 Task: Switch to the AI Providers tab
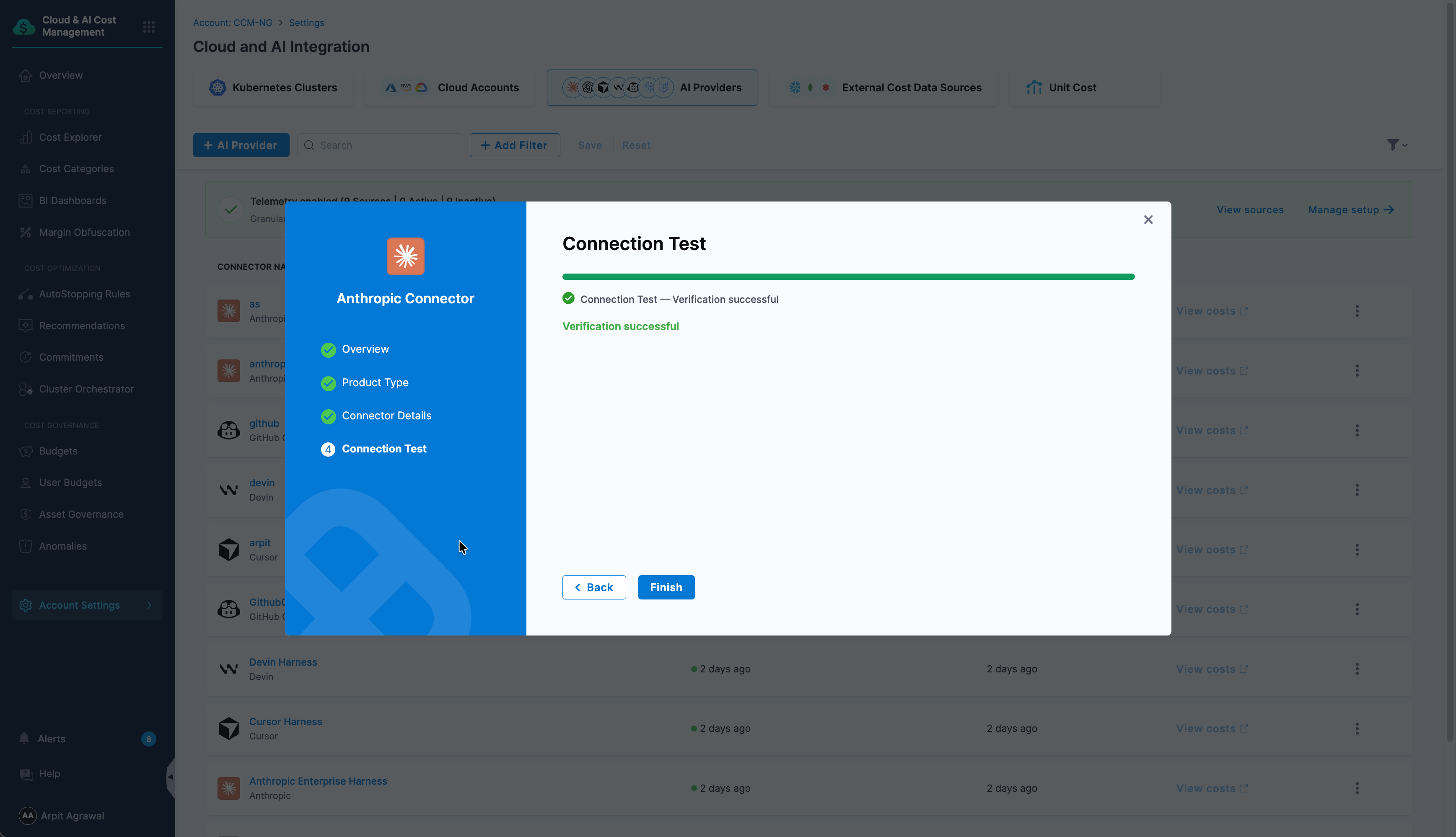coord(652,88)
